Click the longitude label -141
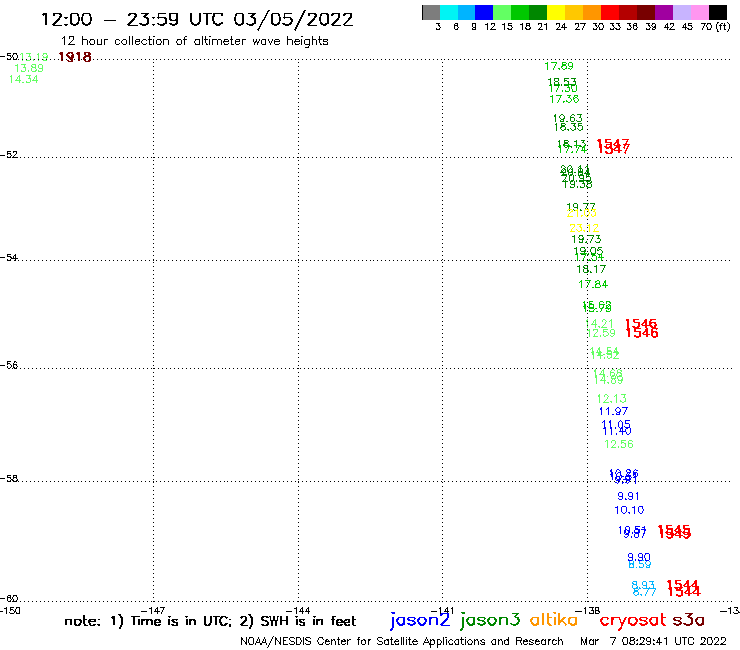Viewport: 740px width, 650px height. click(442, 611)
